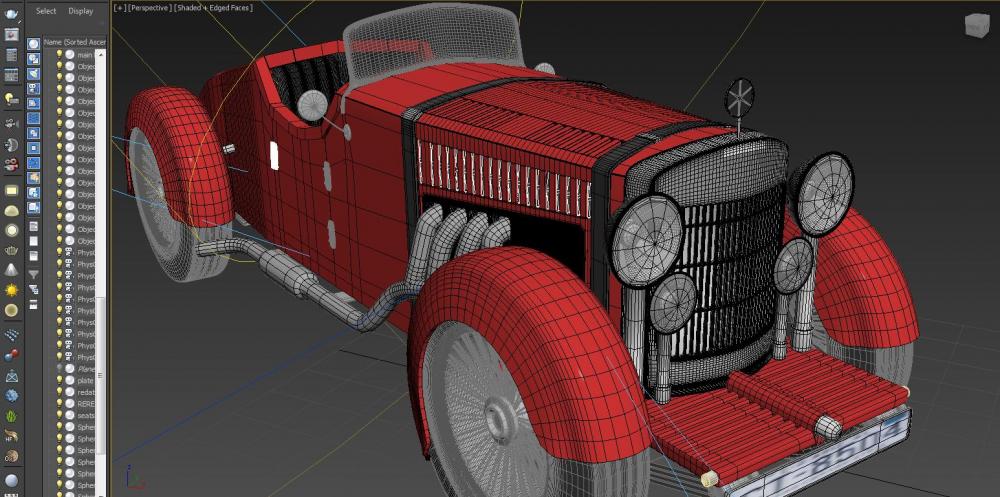Screen dimensions: 1000x497
Task: Hide the 'seats' object using its bulb
Action: [59, 415]
